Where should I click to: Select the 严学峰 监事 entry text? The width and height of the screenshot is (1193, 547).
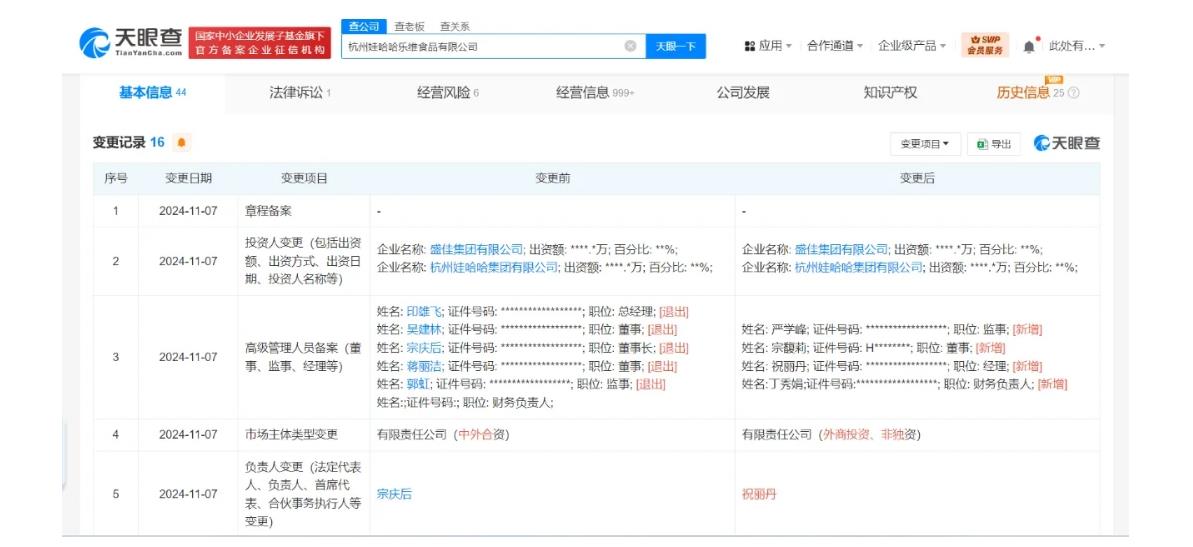[x=891, y=329]
